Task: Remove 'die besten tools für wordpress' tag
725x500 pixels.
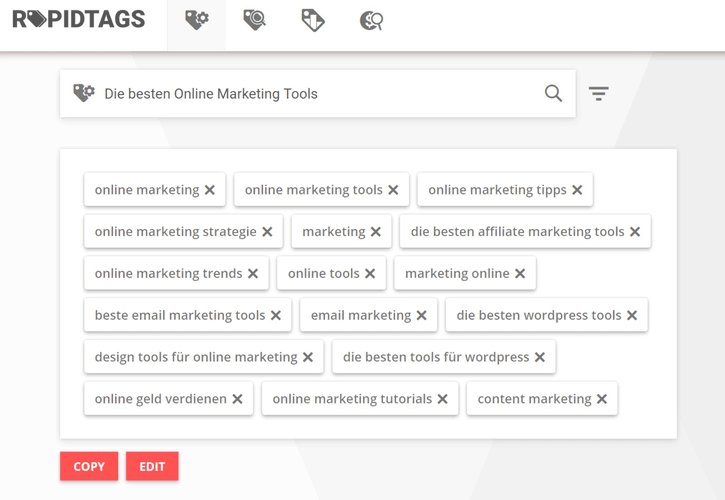Action: [x=540, y=357]
